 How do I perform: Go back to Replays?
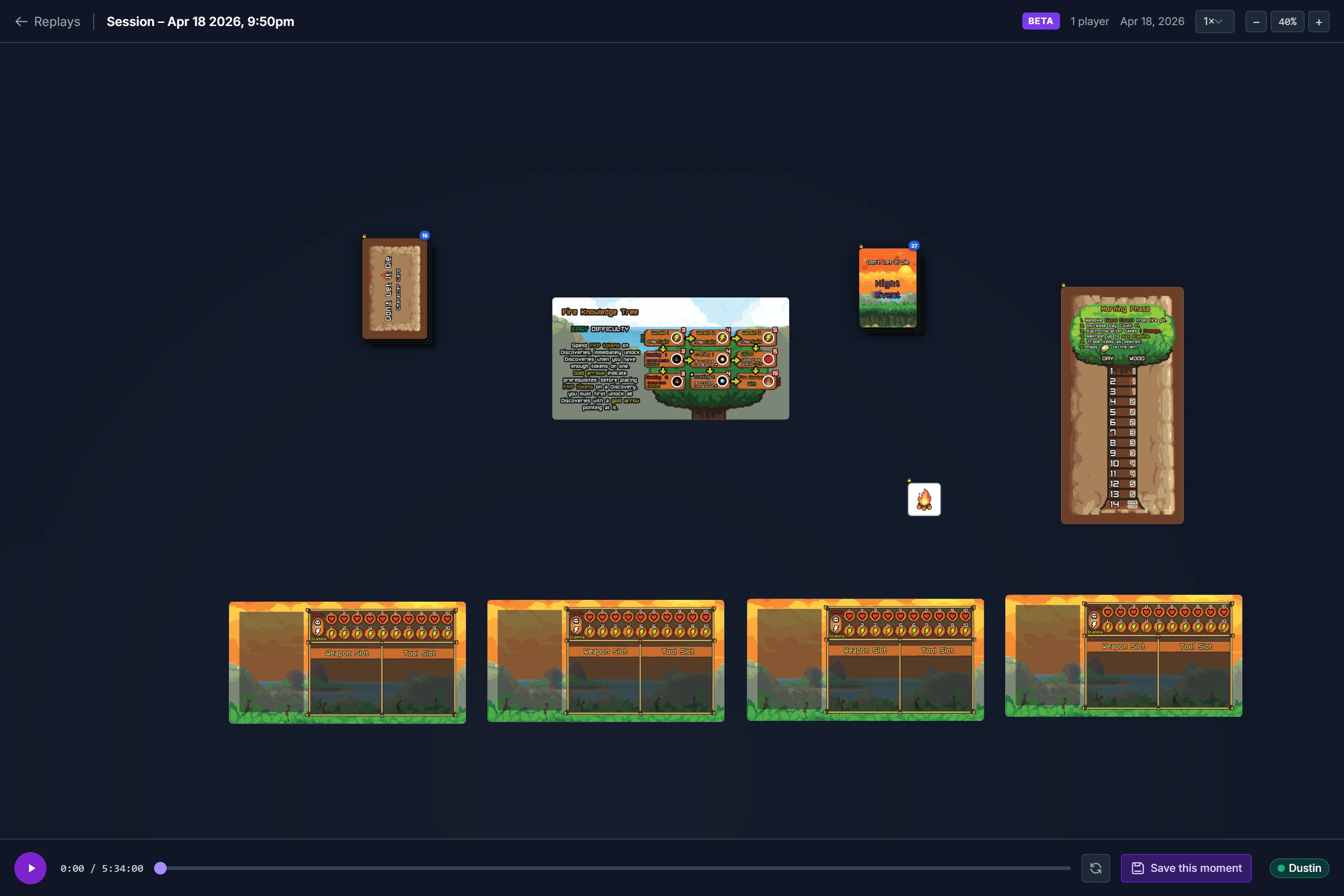47,21
